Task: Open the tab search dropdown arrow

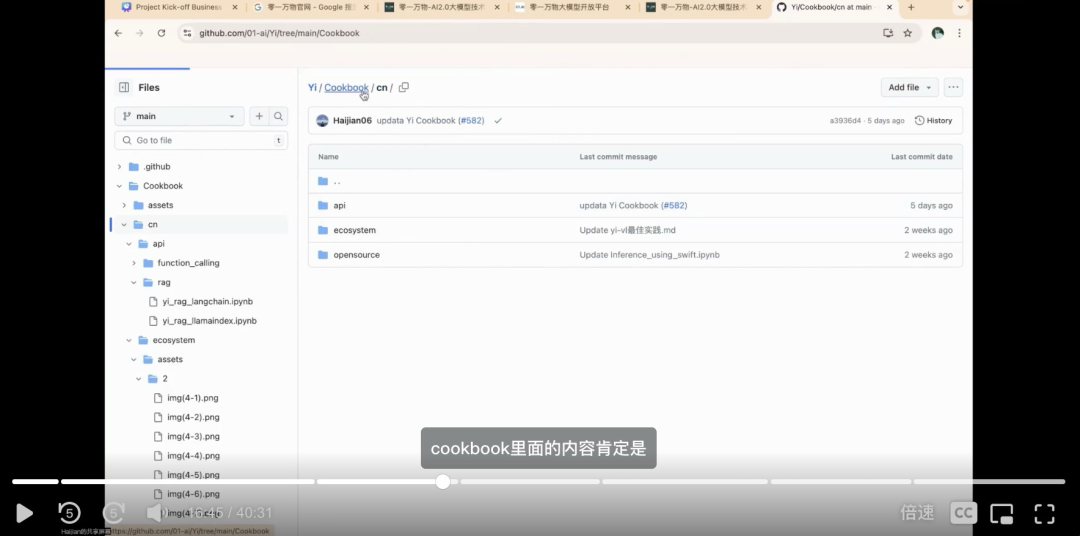Action: pos(960,7)
